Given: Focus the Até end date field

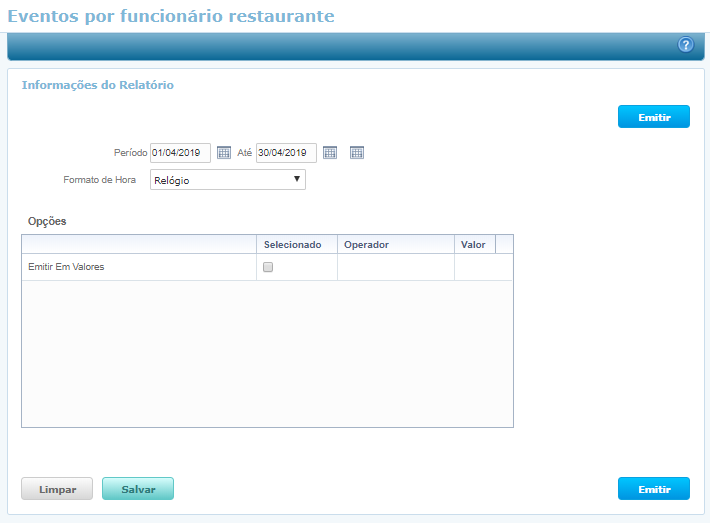Looking at the screenshot, I should point(286,153).
